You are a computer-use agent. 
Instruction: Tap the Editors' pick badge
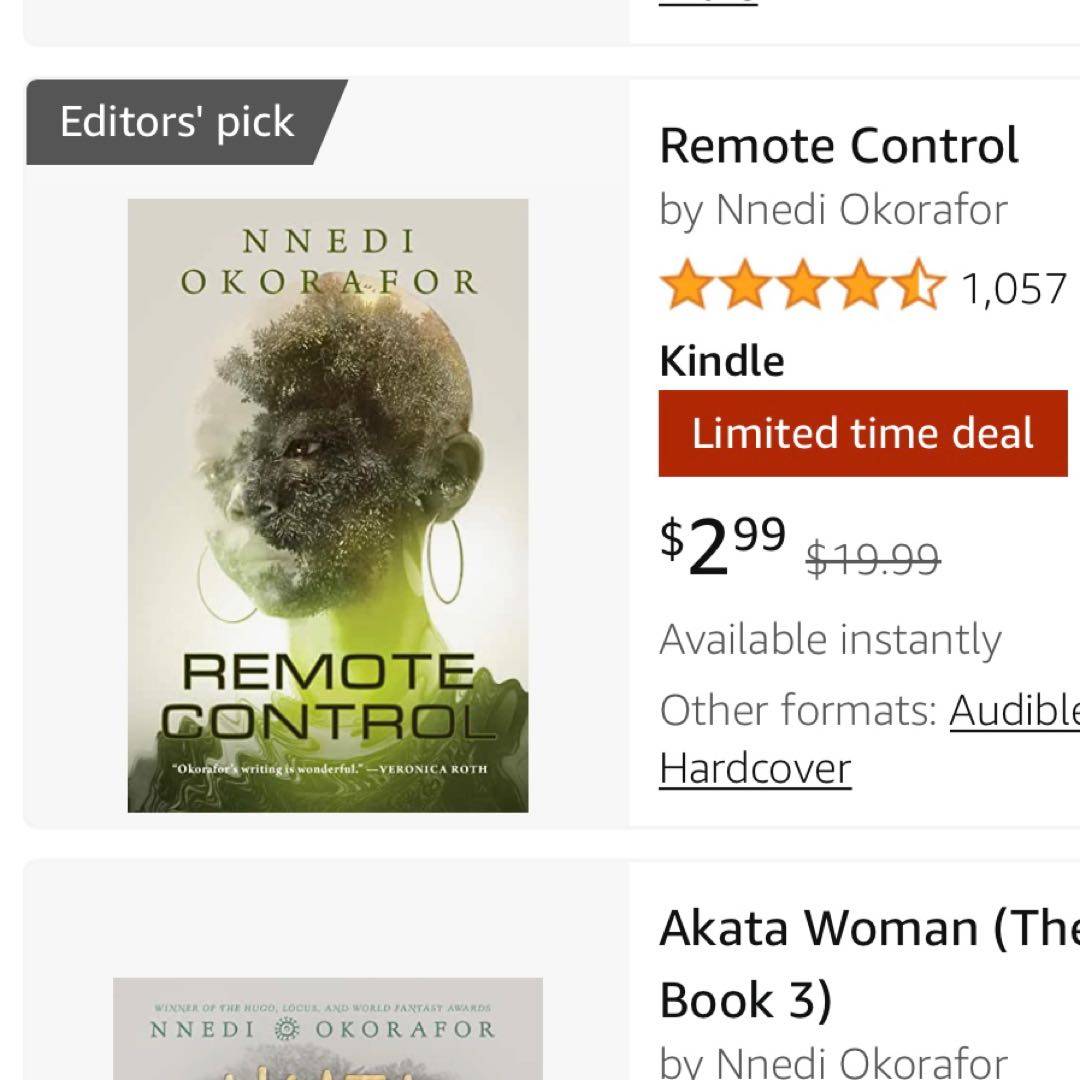click(x=177, y=122)
